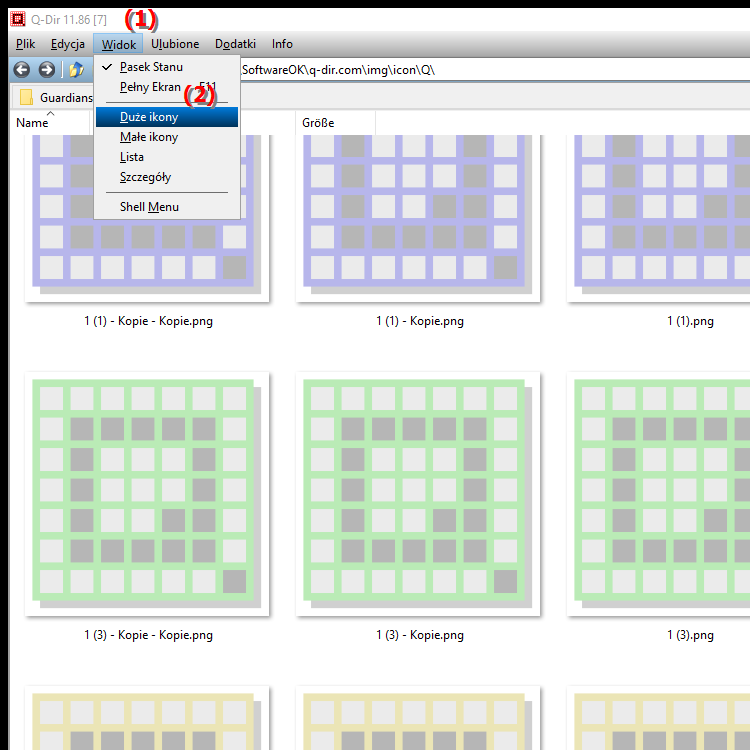
Task: Click the address bar path field
Action: [495, 70]
